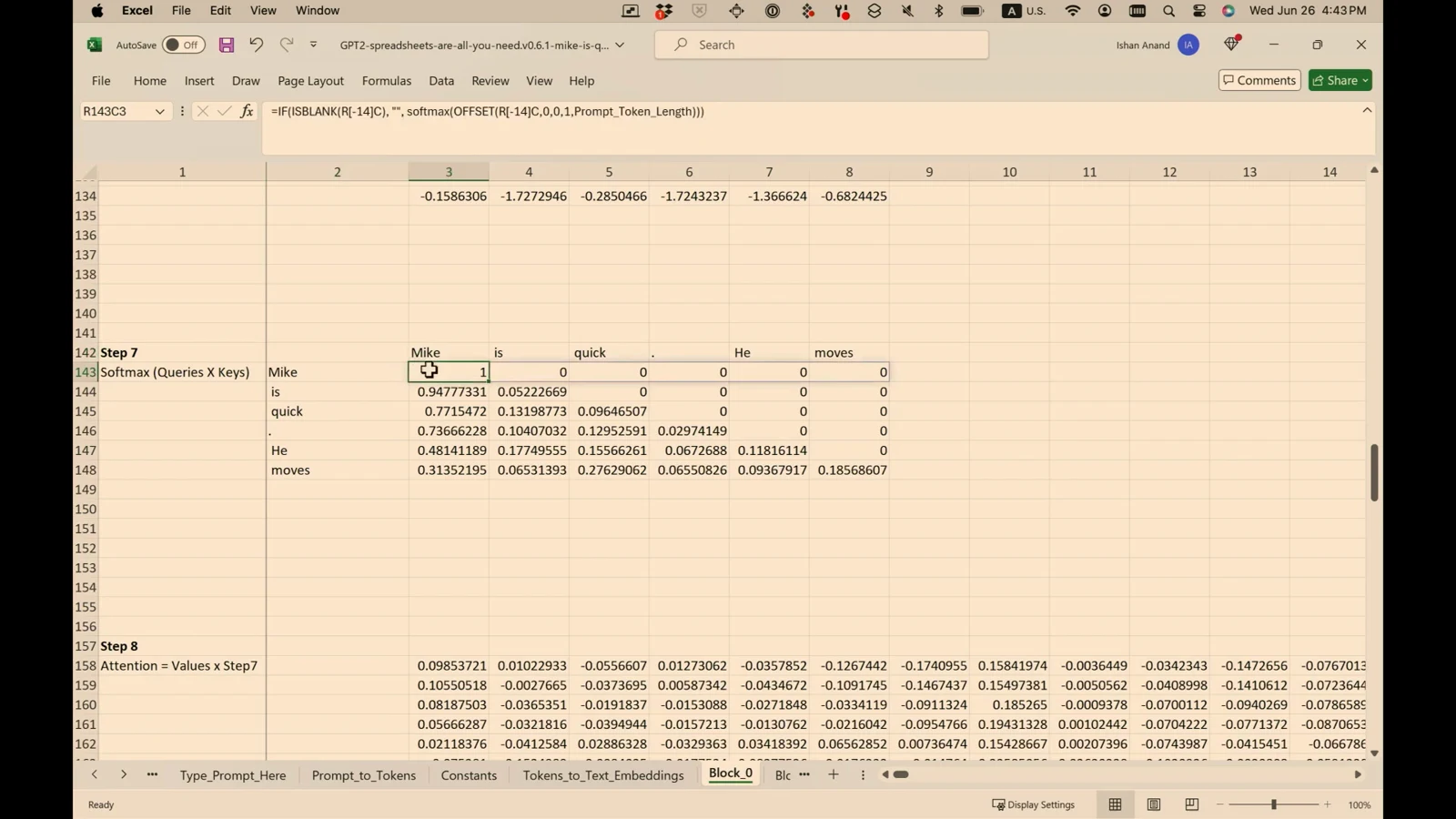
Task: Open the macOS Edit menu
Action: tap(220, 11)
